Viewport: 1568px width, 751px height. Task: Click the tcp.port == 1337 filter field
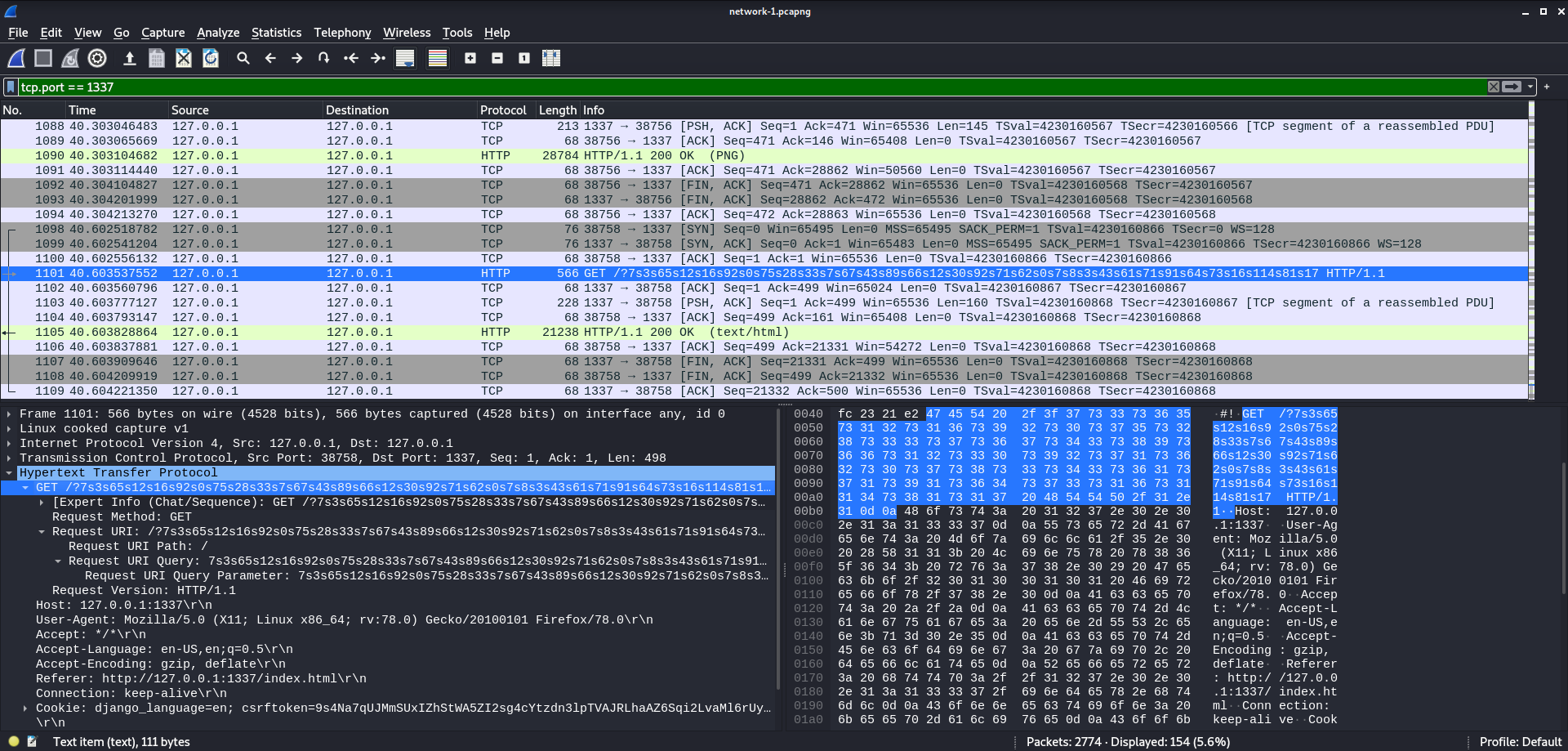(x=751, y=87)
